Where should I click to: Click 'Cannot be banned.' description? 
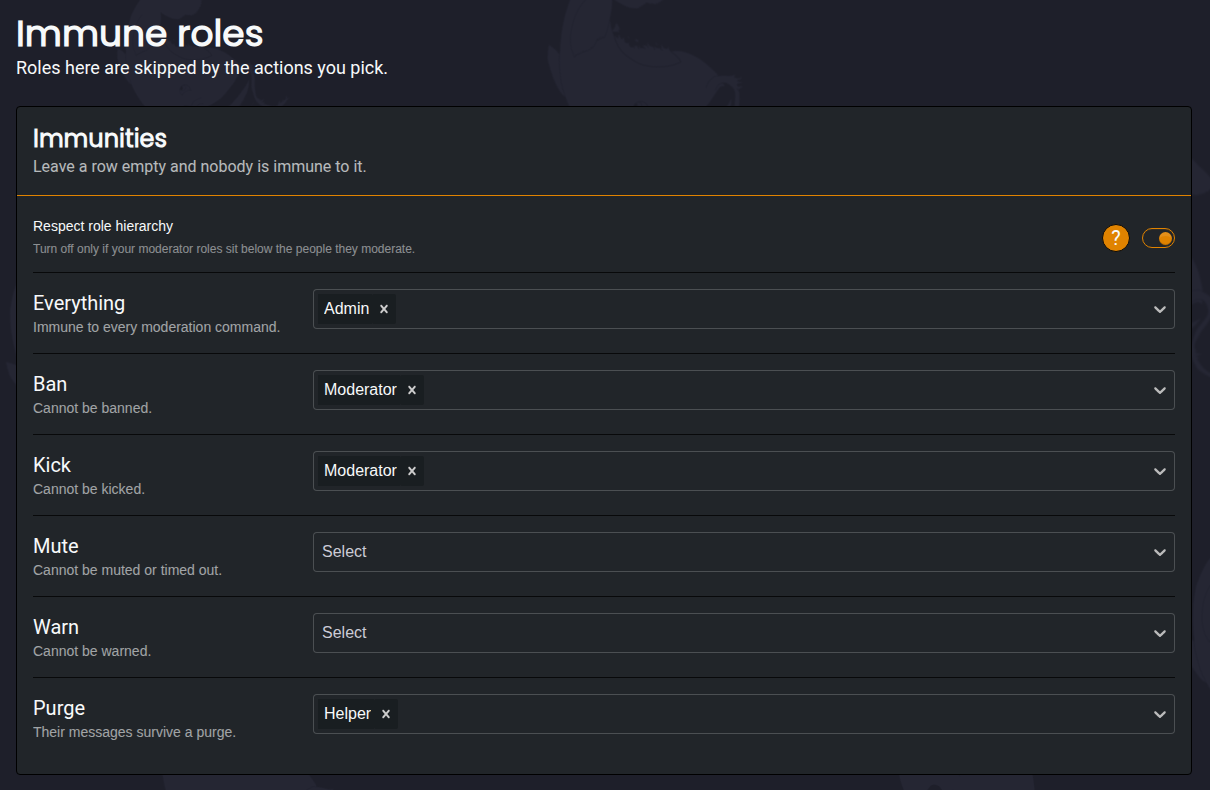(92, 408)
